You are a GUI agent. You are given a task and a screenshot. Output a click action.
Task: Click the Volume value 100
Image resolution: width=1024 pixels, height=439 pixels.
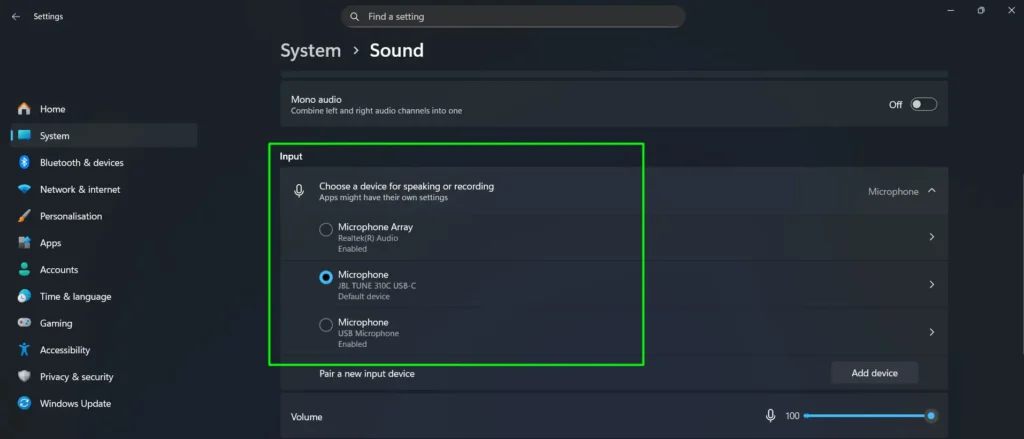pyautogui.click(x=792, y=415)
